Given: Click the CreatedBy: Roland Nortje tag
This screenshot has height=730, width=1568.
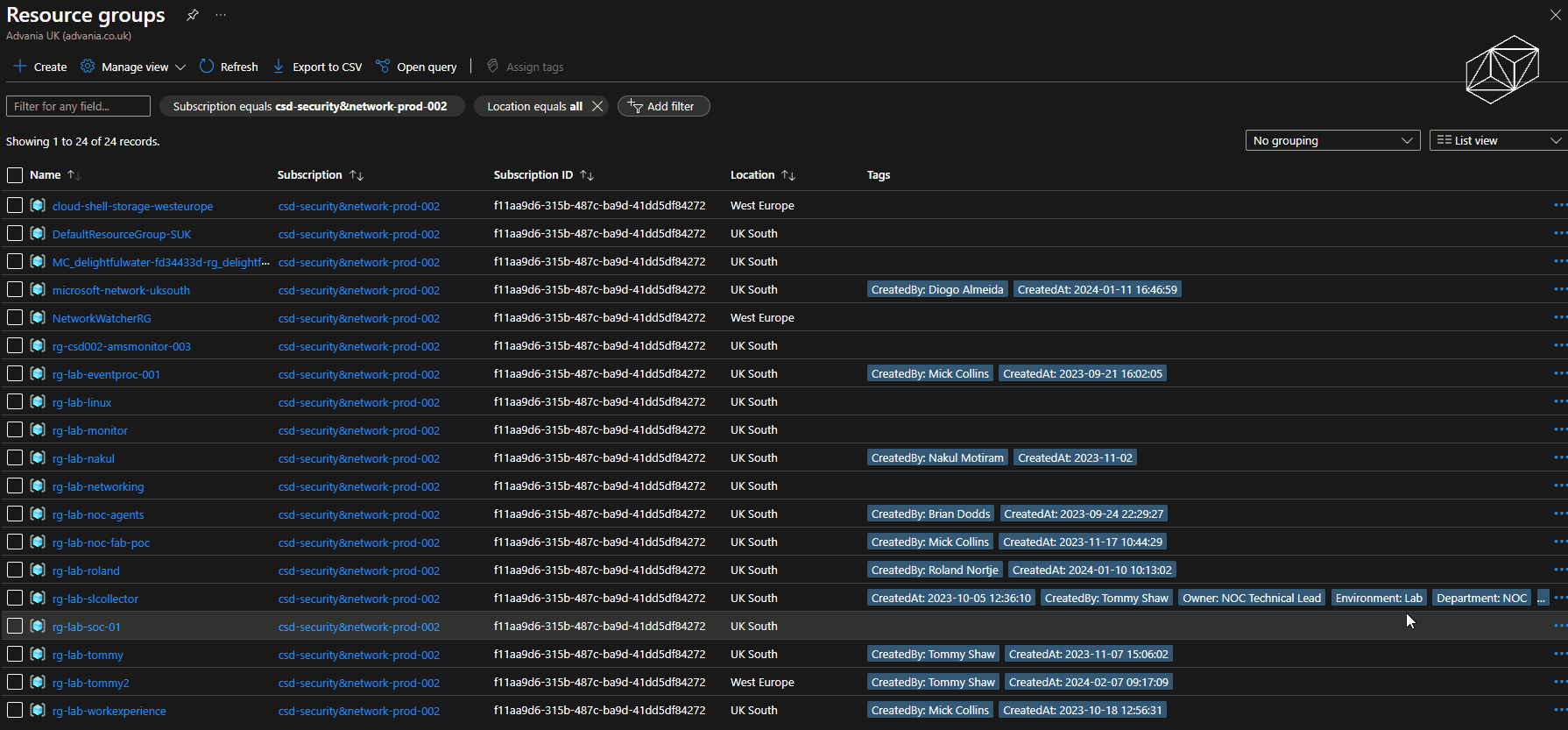Looking at the screenshot, I should [x=935, y=570].
